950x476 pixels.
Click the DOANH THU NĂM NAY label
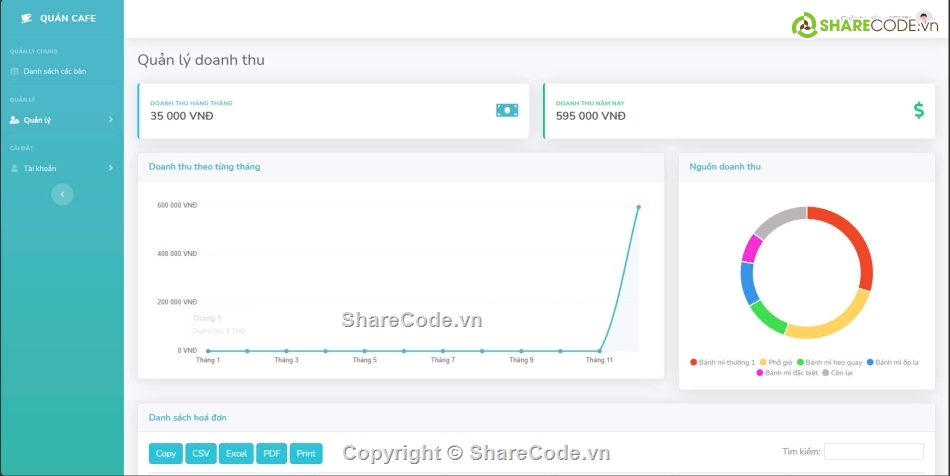coord(590,103)
